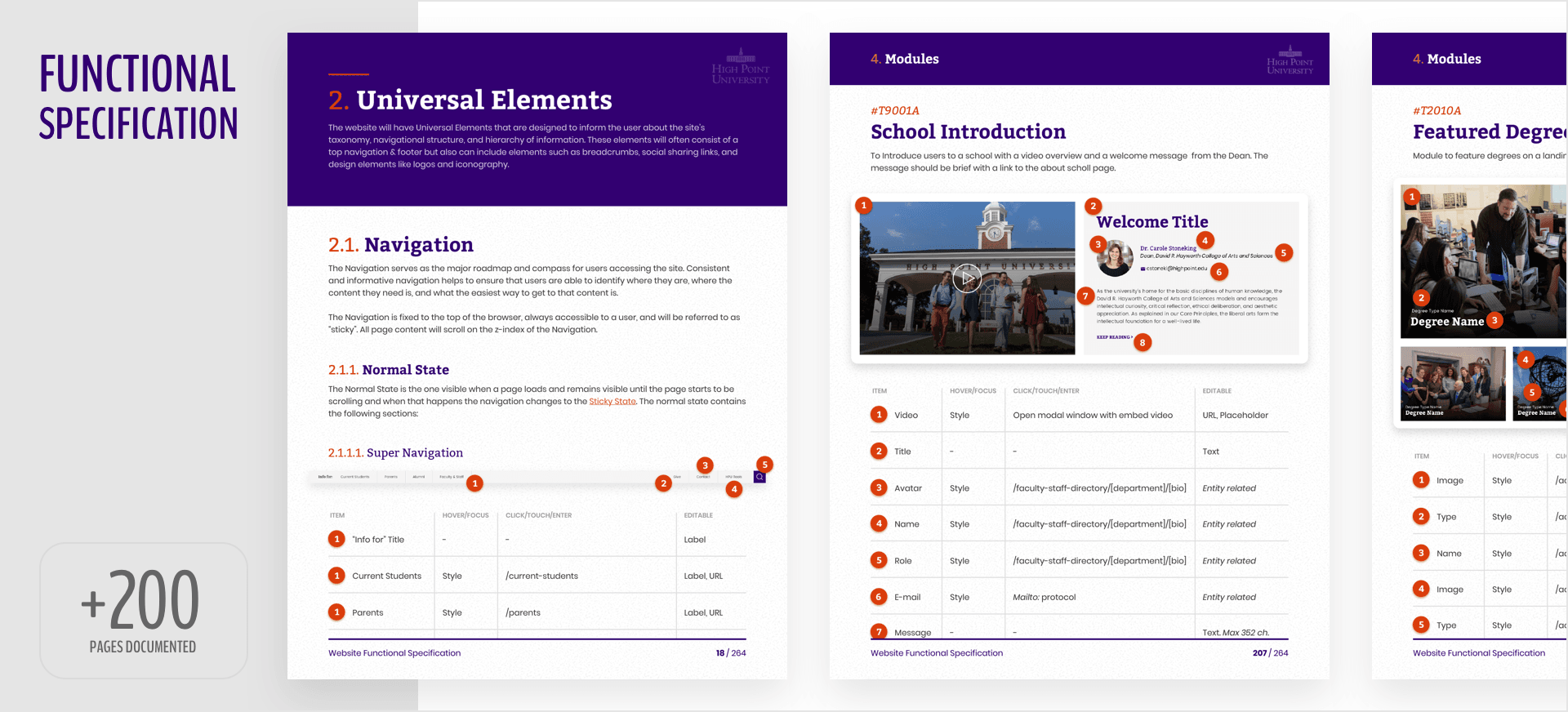
Task: Click "Label, URL" in the Current Students row
Action: 703,576
